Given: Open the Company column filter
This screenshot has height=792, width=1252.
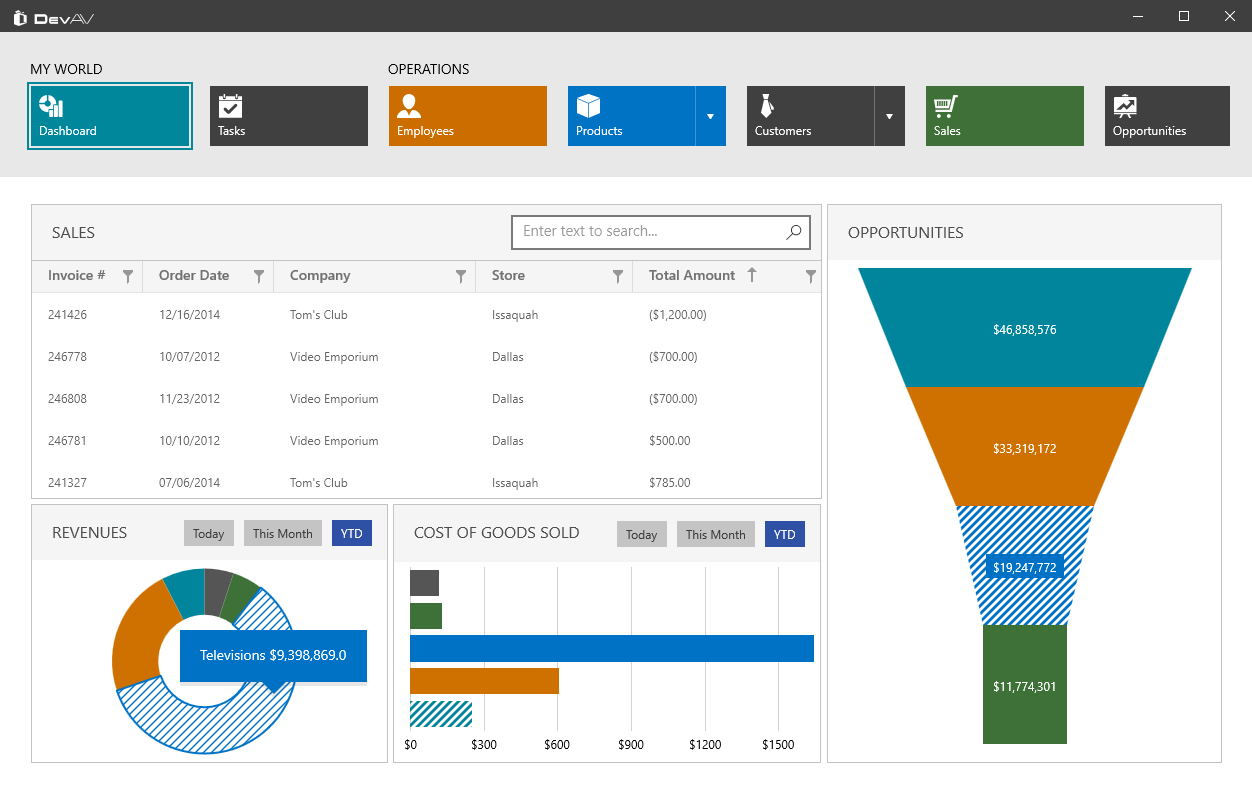Looking at the screenshot, I should [x=461, y=276].
